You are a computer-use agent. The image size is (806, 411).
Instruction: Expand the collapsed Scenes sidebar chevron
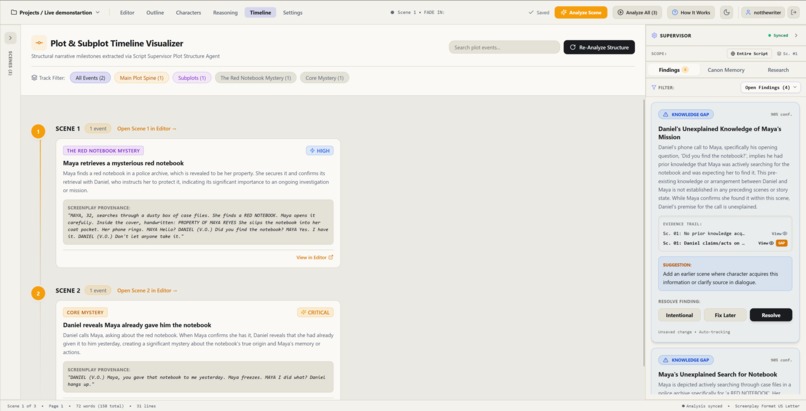click(x=10, y=38)
